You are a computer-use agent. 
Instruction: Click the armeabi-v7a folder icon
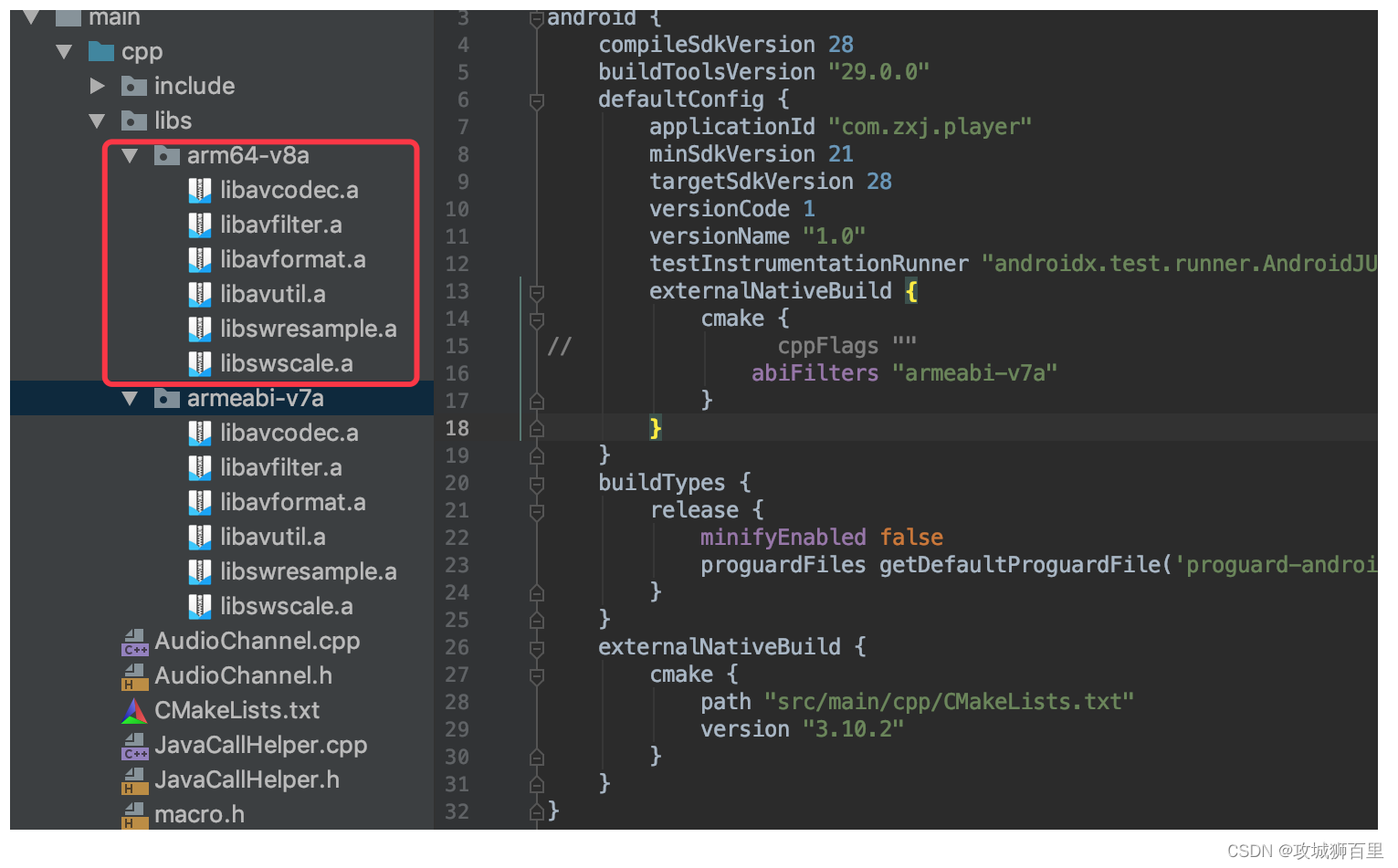pos(167,398)
